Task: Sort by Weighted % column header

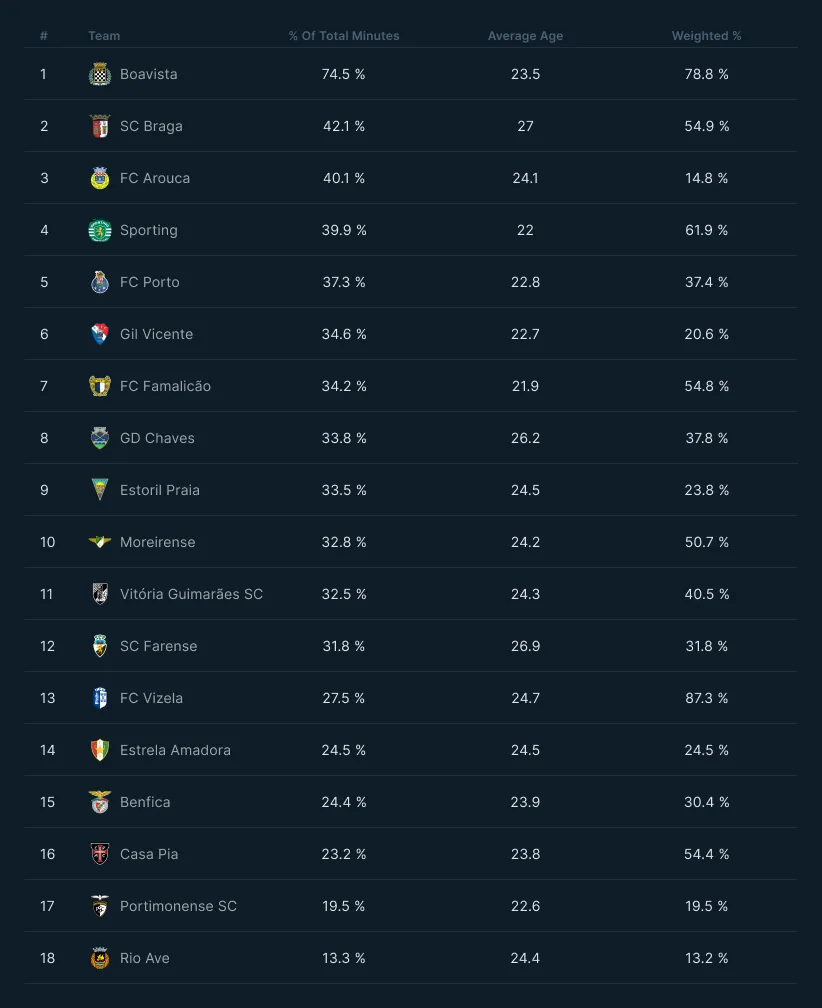Action: click(x=706, y=36)
